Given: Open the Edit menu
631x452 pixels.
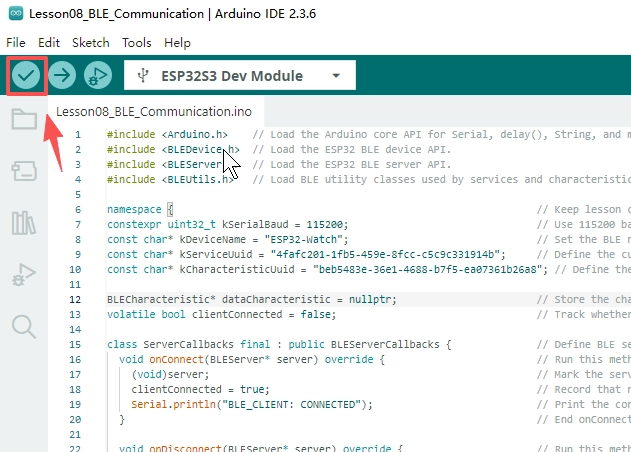Looking at the screenshot, I should [x=49, y=43].
